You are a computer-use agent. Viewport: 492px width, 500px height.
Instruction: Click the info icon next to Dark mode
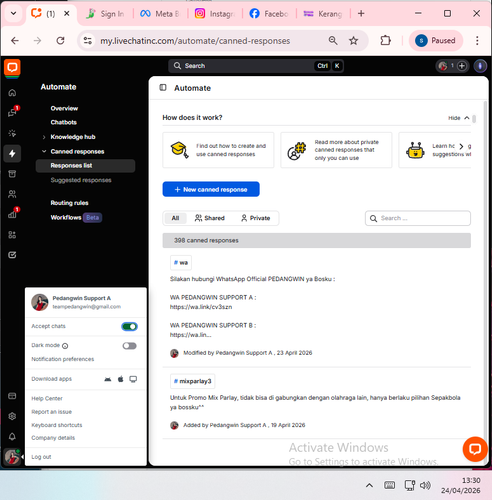65,346
